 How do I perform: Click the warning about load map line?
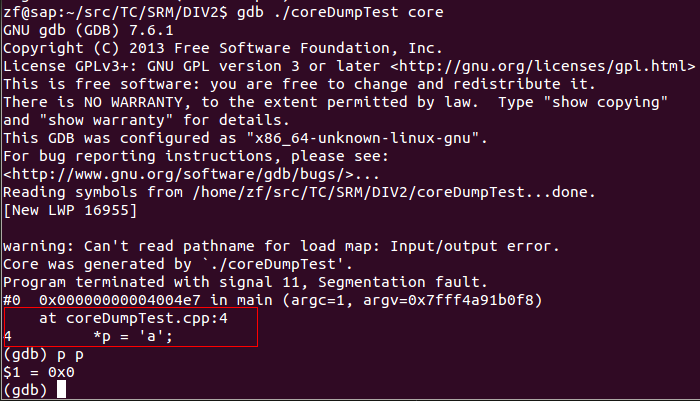(281, 246)
